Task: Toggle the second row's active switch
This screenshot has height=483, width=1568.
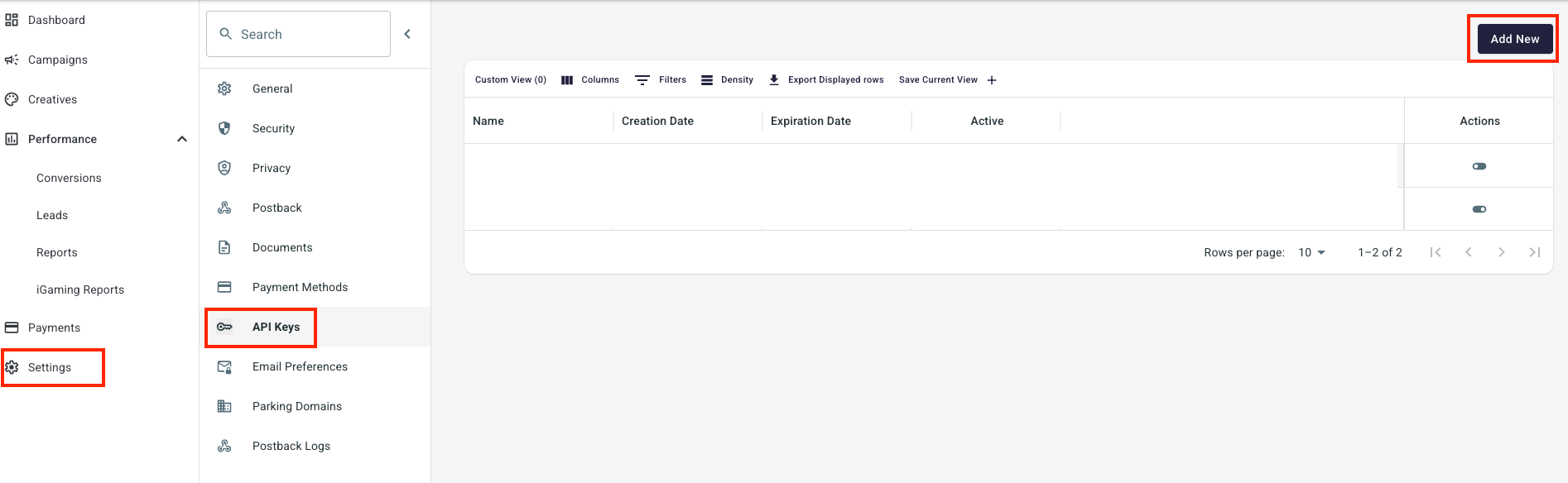Action: pyautogui.click(x=1479, y=209)
